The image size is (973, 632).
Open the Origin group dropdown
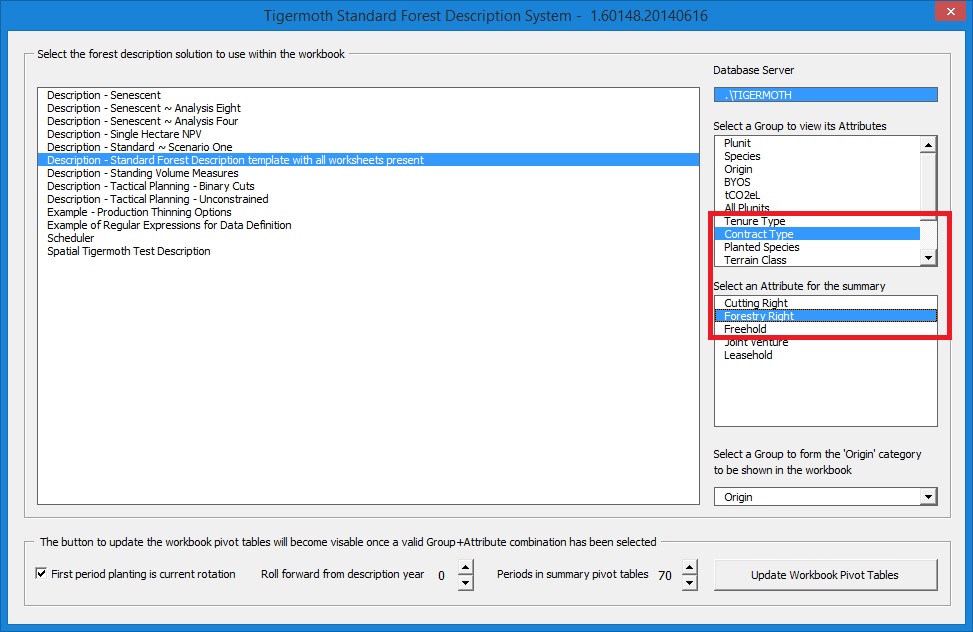click(928, 497)
